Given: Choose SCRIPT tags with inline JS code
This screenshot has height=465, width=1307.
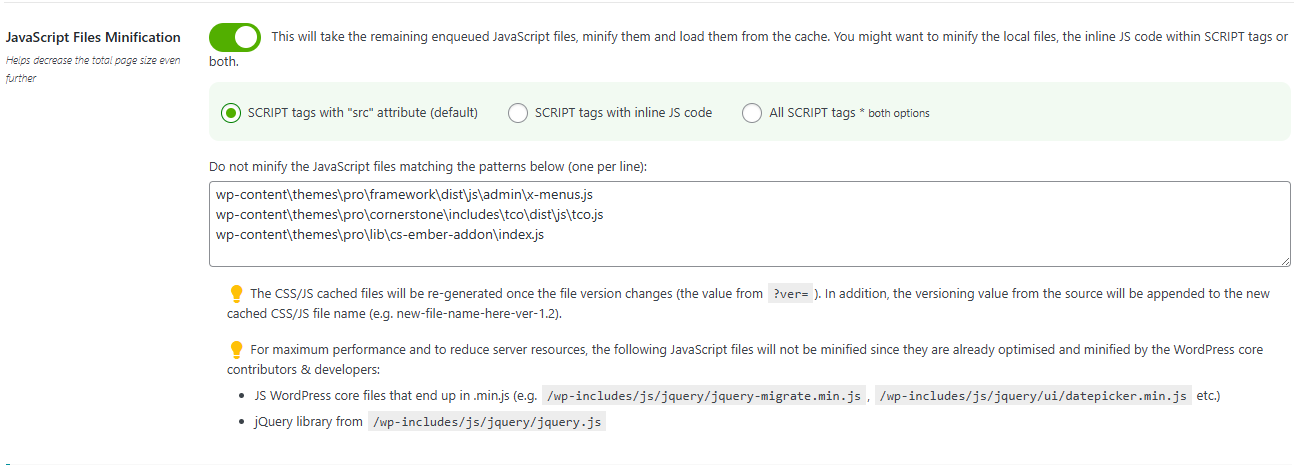Looking at the screenshot, I should 518,113.
